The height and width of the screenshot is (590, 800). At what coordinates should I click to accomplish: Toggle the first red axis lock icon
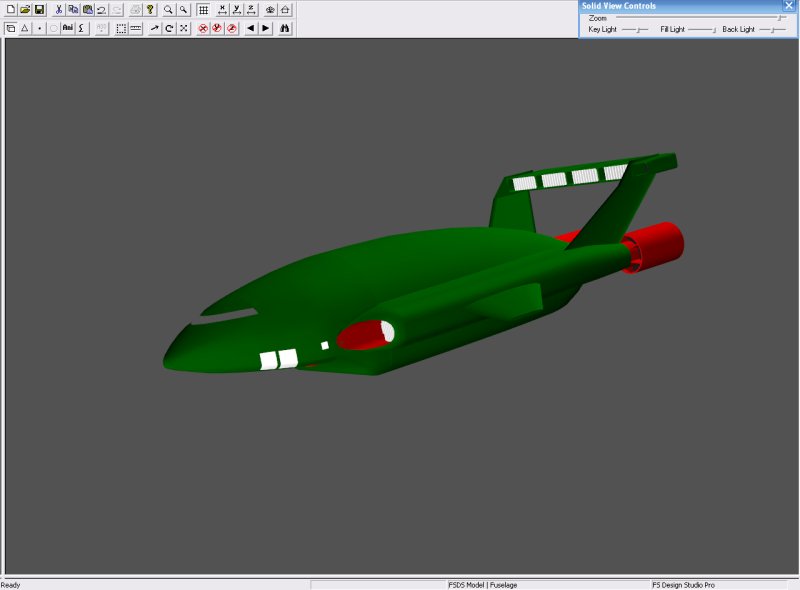tap(203, 28)
